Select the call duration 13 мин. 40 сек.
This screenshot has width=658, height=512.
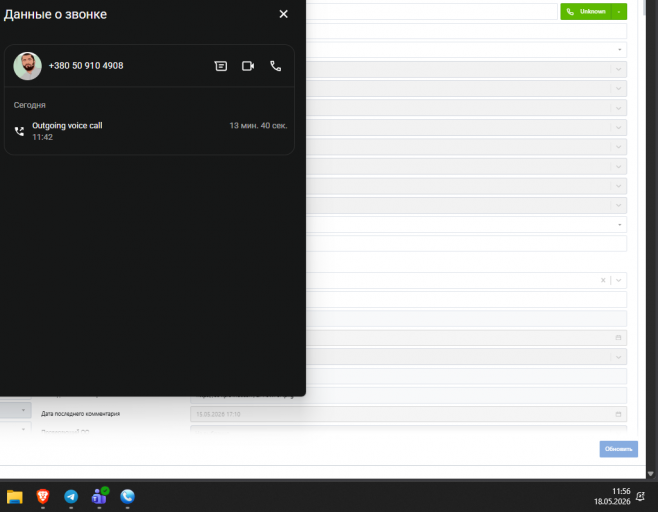click(258, 125)
